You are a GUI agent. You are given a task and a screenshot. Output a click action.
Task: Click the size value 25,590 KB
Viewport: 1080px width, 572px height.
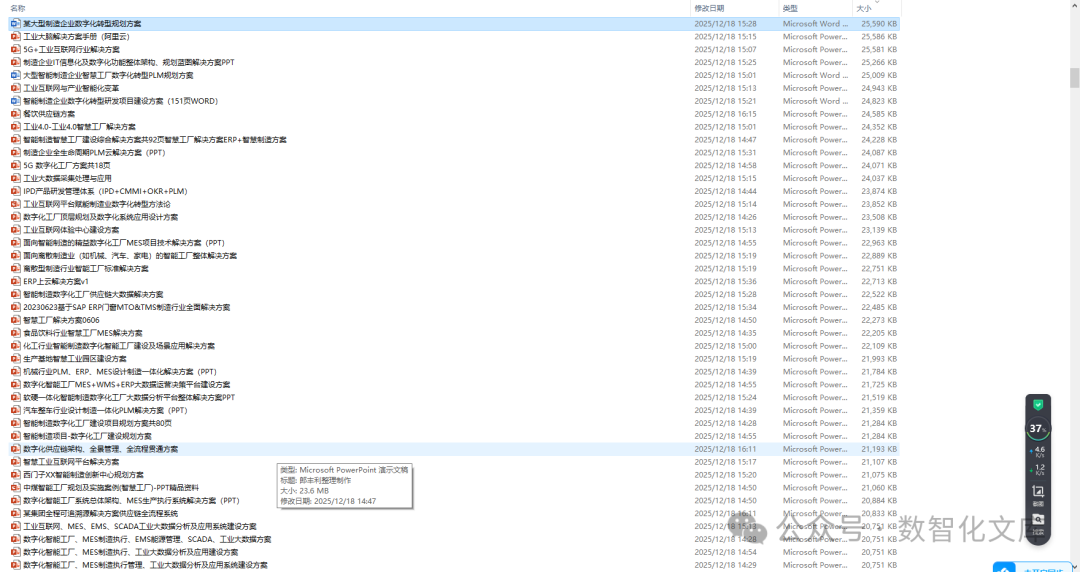[879, 23]
